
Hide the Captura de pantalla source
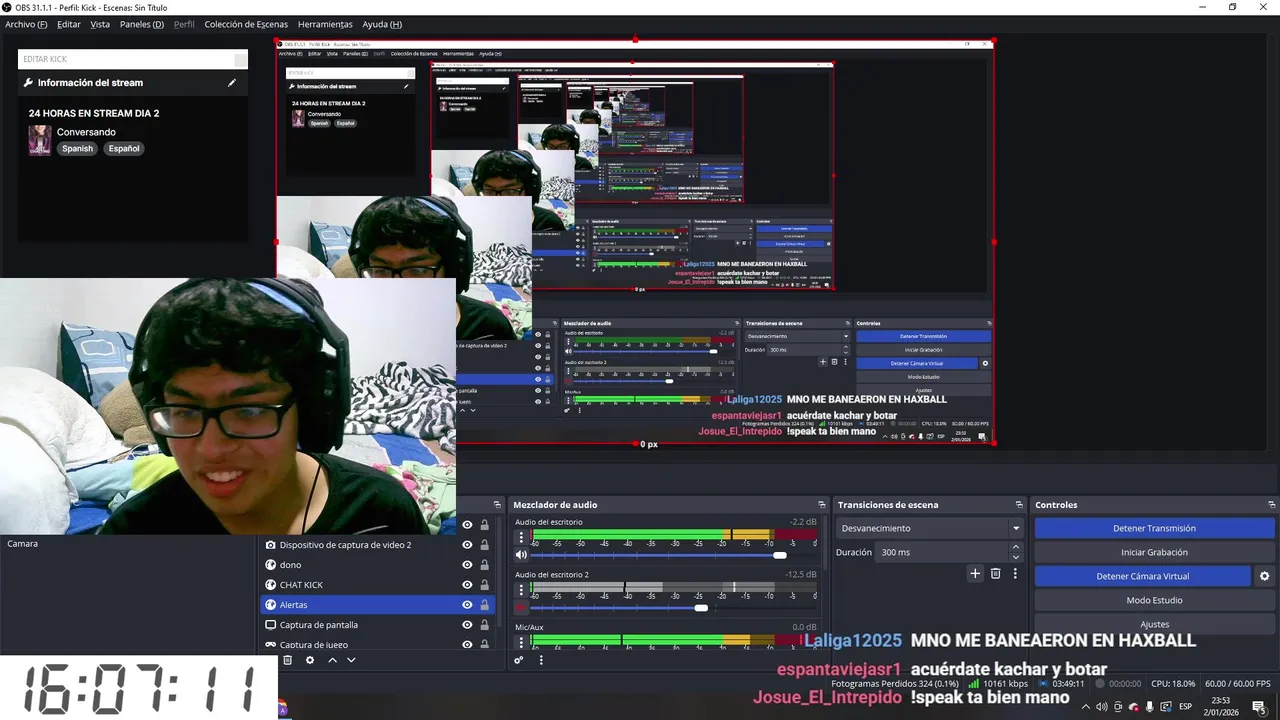click(x=467, y=625)
